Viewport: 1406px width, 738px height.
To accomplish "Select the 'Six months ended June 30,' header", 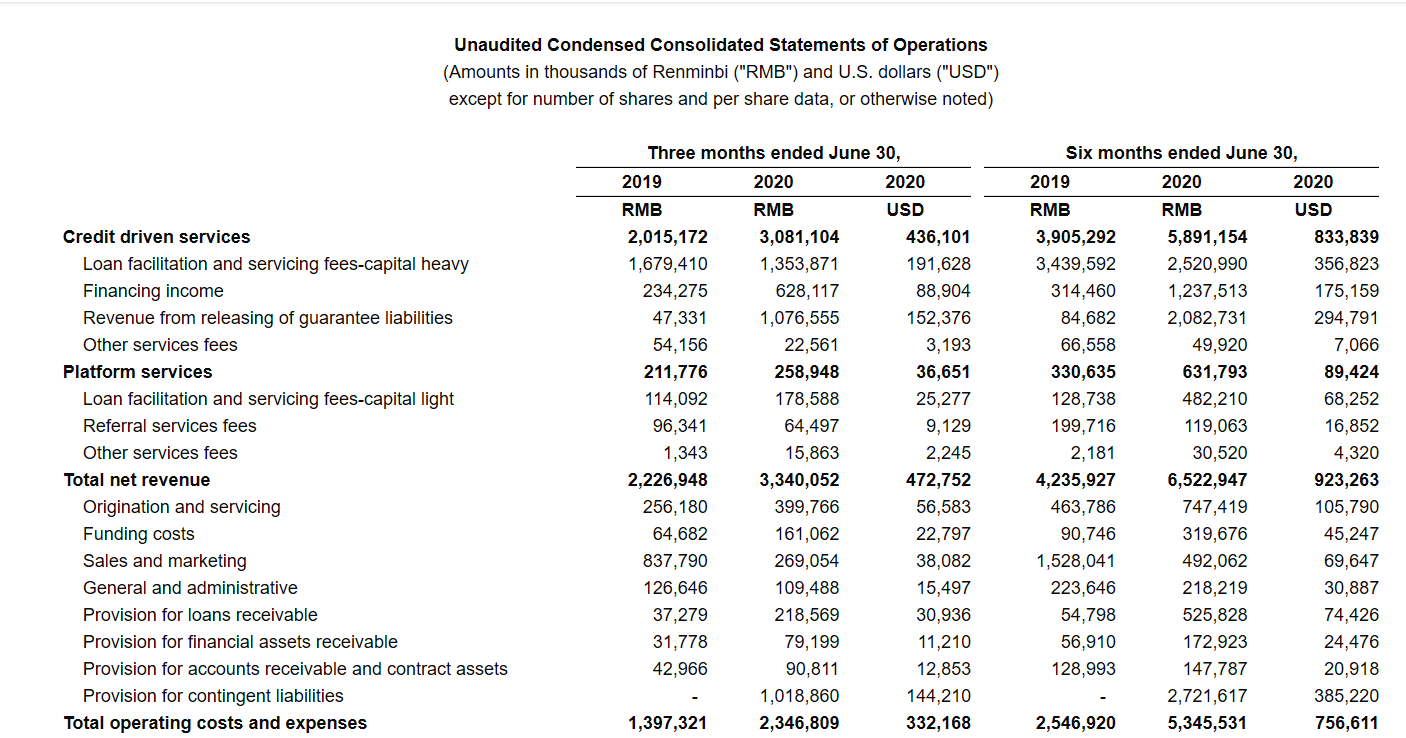I will click(x=1181, y=153).
